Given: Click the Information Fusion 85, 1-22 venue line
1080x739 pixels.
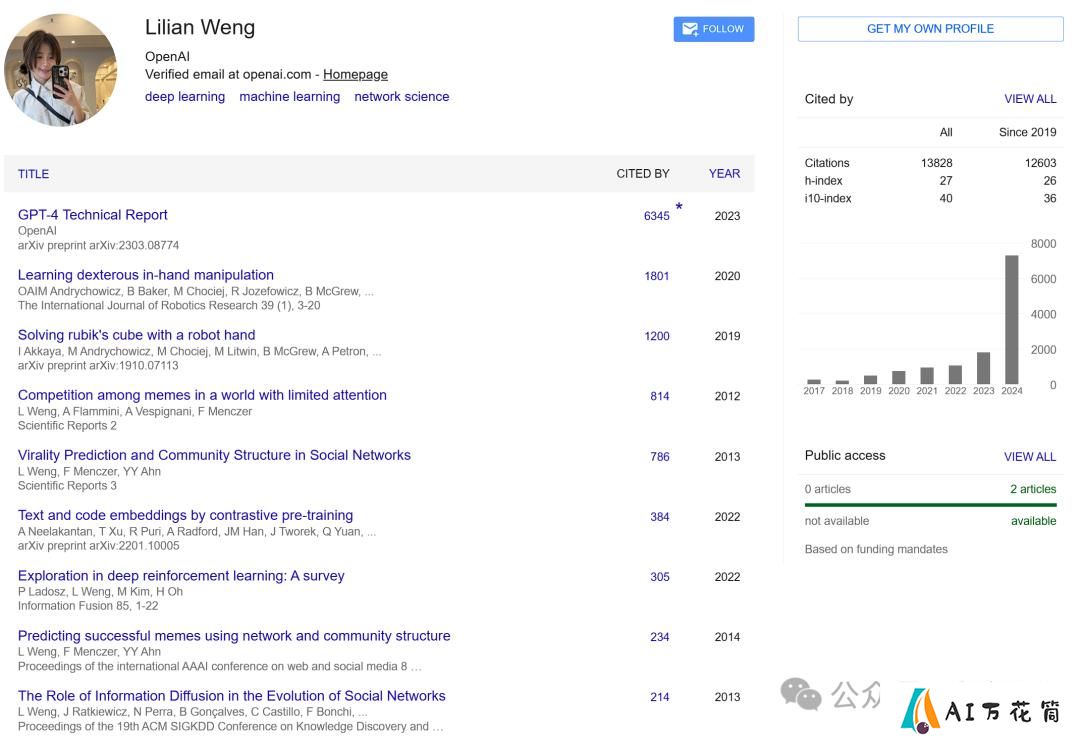Looking at the screenshot, I should (87, 606).
